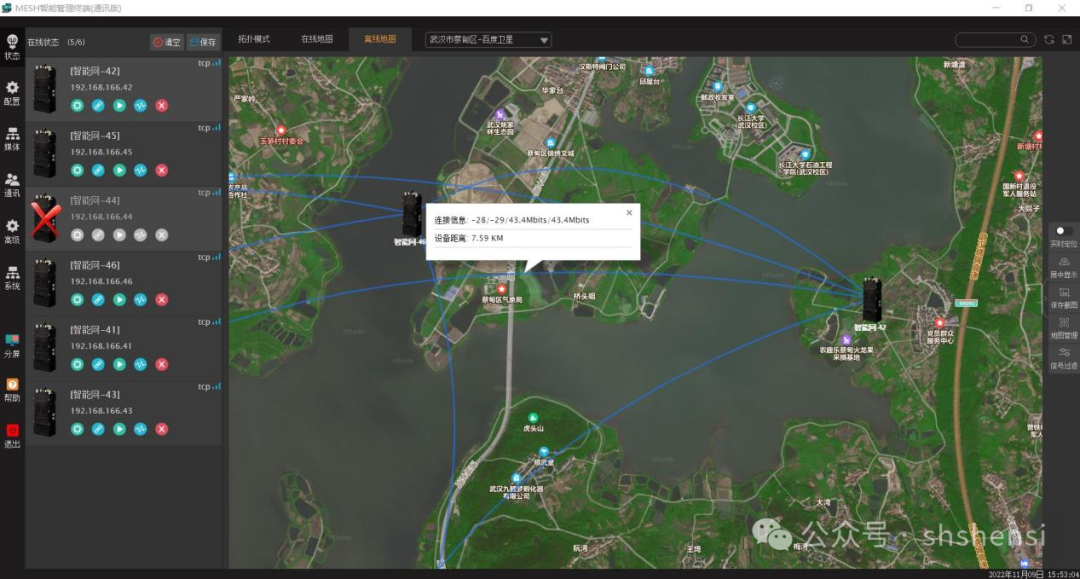
Task: Switch to 在线地图 online map tab
Action: [x=317, y=39]
